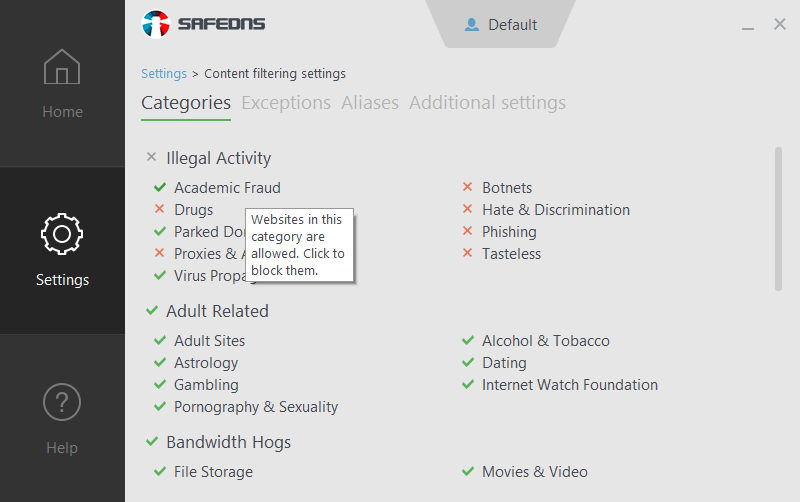Select the Hate & Discrimination category
This screenshot has height=502, width=800.
(555, 210)
